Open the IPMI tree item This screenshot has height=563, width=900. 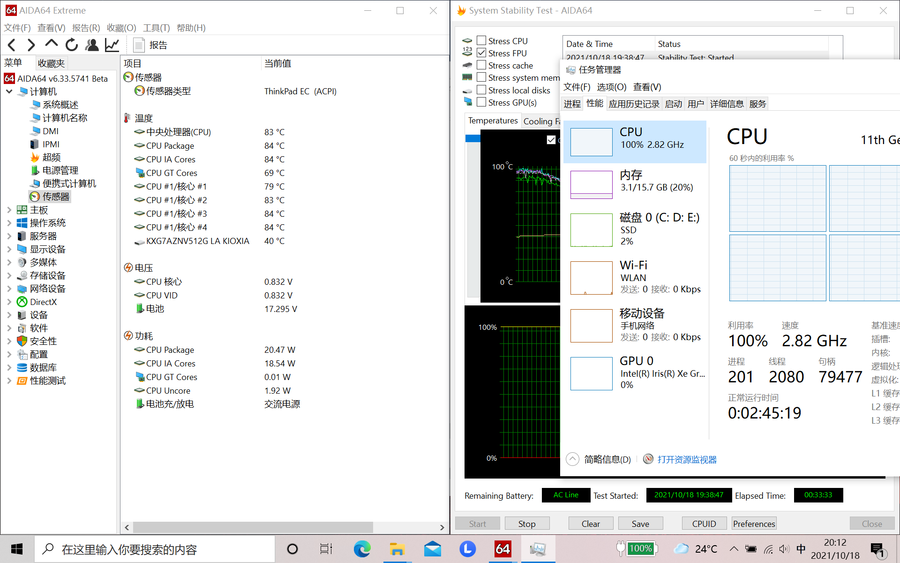click(x=51, y=144)
